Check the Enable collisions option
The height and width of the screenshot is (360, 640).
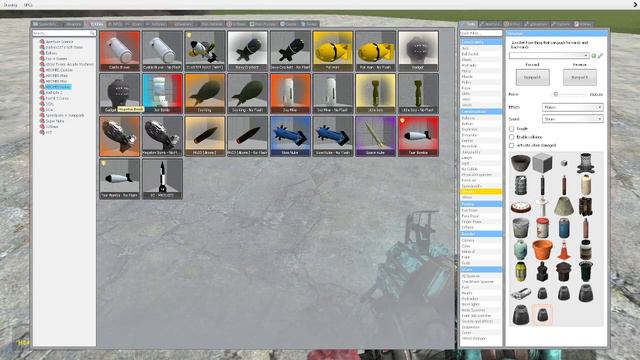click(511, 137)
